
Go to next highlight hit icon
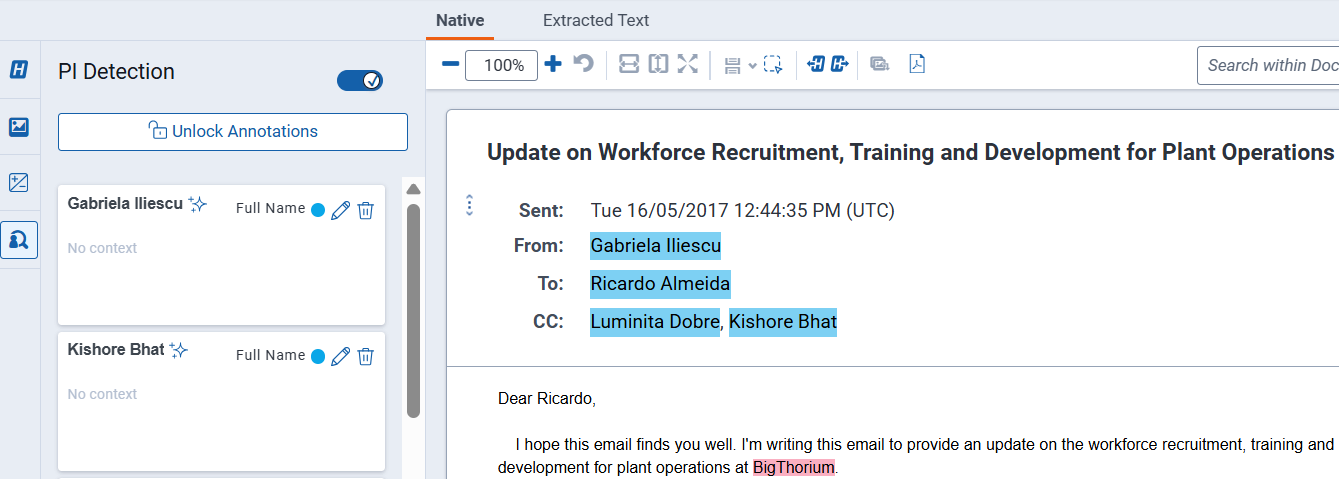(x=839, y=65)
